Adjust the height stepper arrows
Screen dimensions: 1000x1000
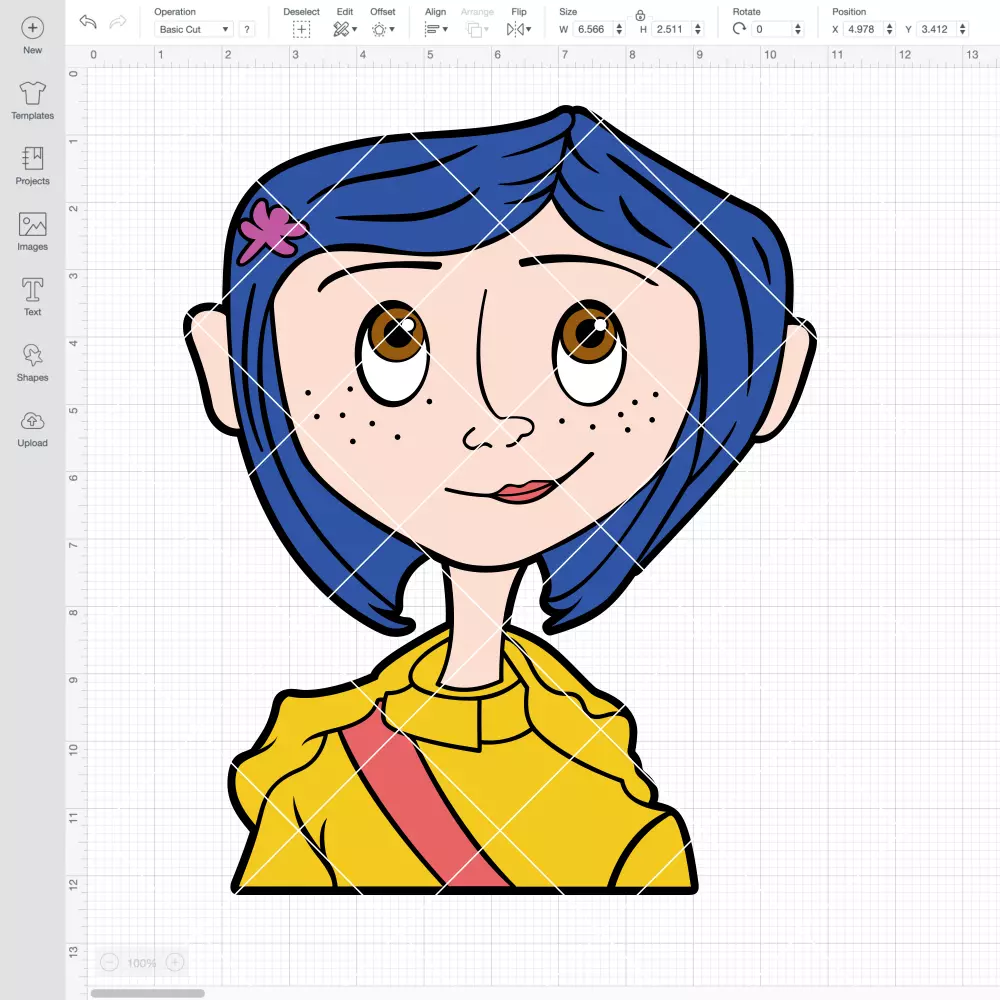(x=698, y=29)
